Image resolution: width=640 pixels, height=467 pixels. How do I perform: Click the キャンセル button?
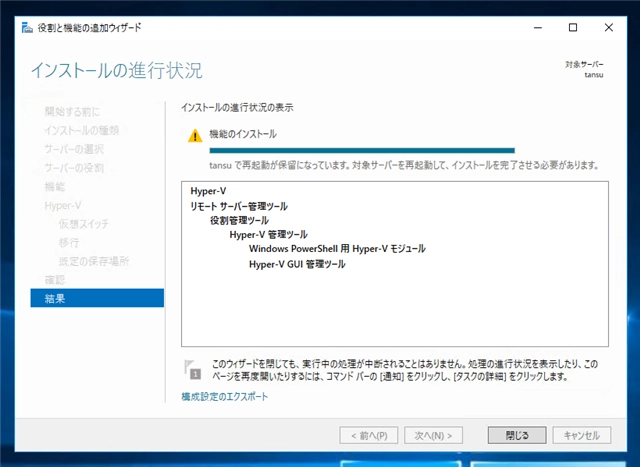[582, 435]
